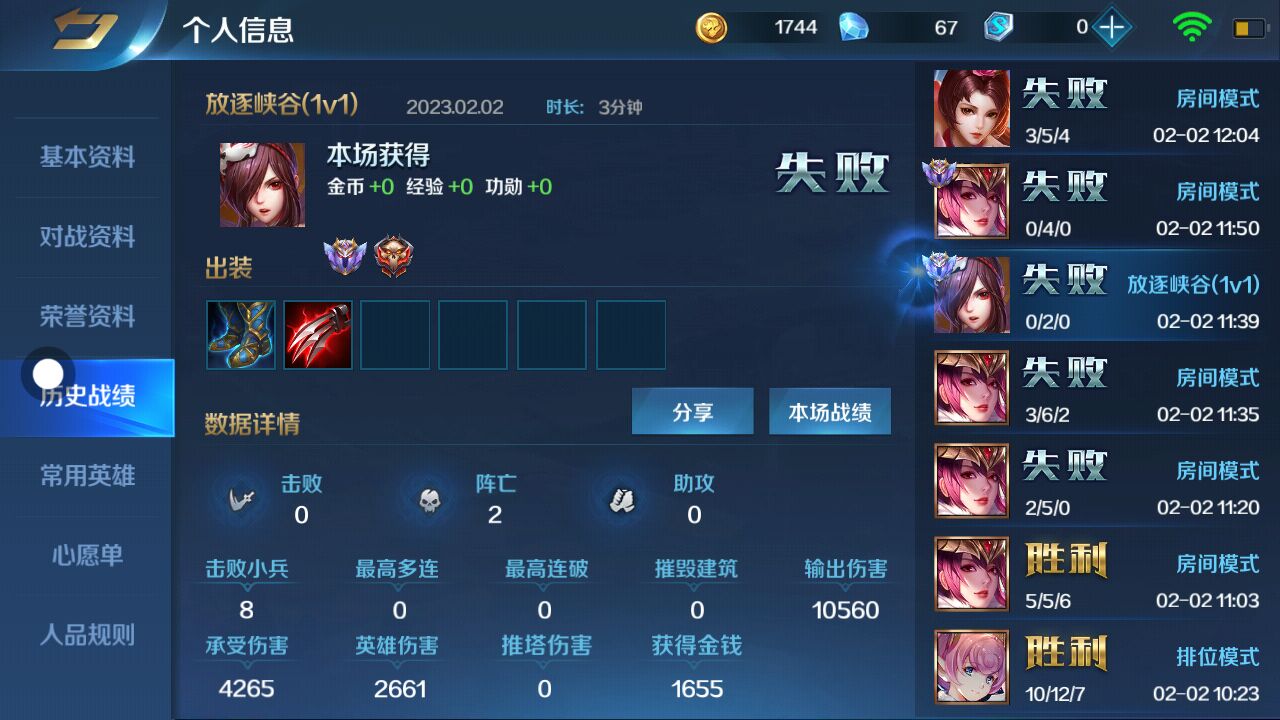Screen dimensions: 1280x720
Task: Tap the floating white circle assist button
Action: click(x=48, y=375)
